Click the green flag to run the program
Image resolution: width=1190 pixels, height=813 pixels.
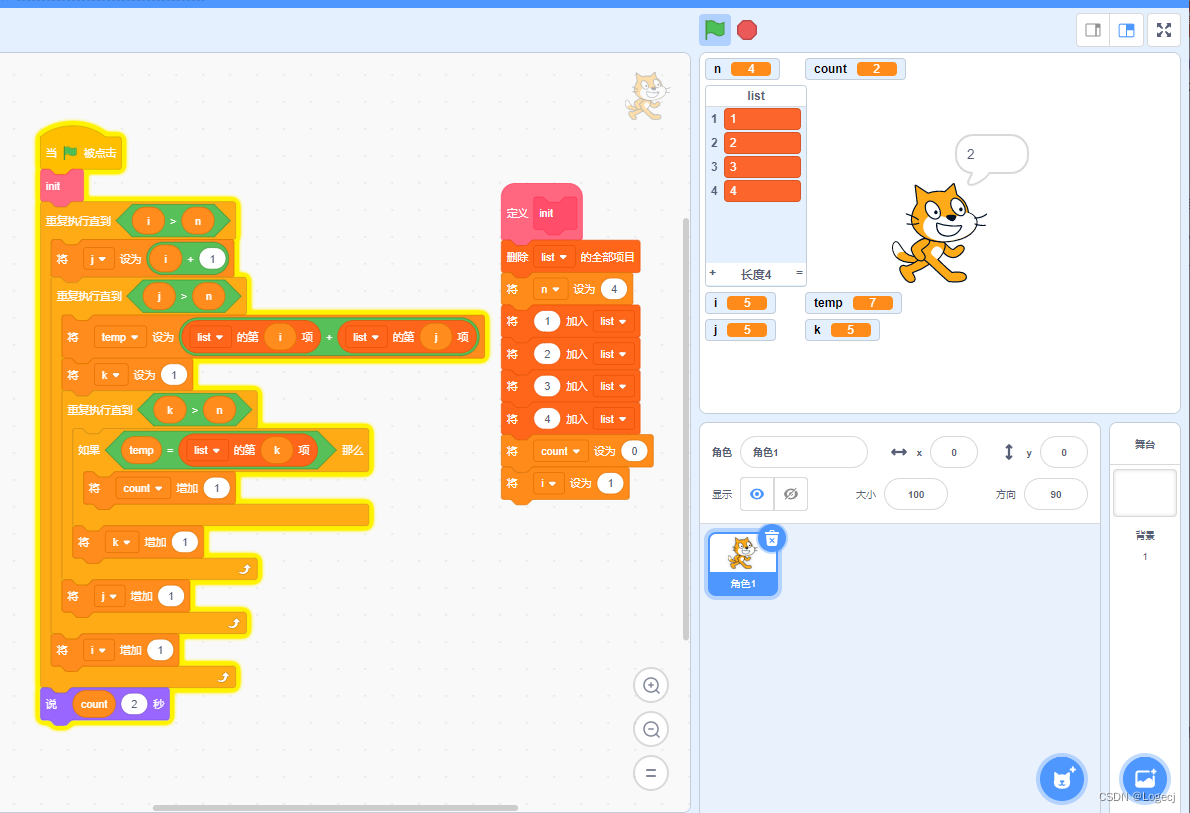pos(714,30)
